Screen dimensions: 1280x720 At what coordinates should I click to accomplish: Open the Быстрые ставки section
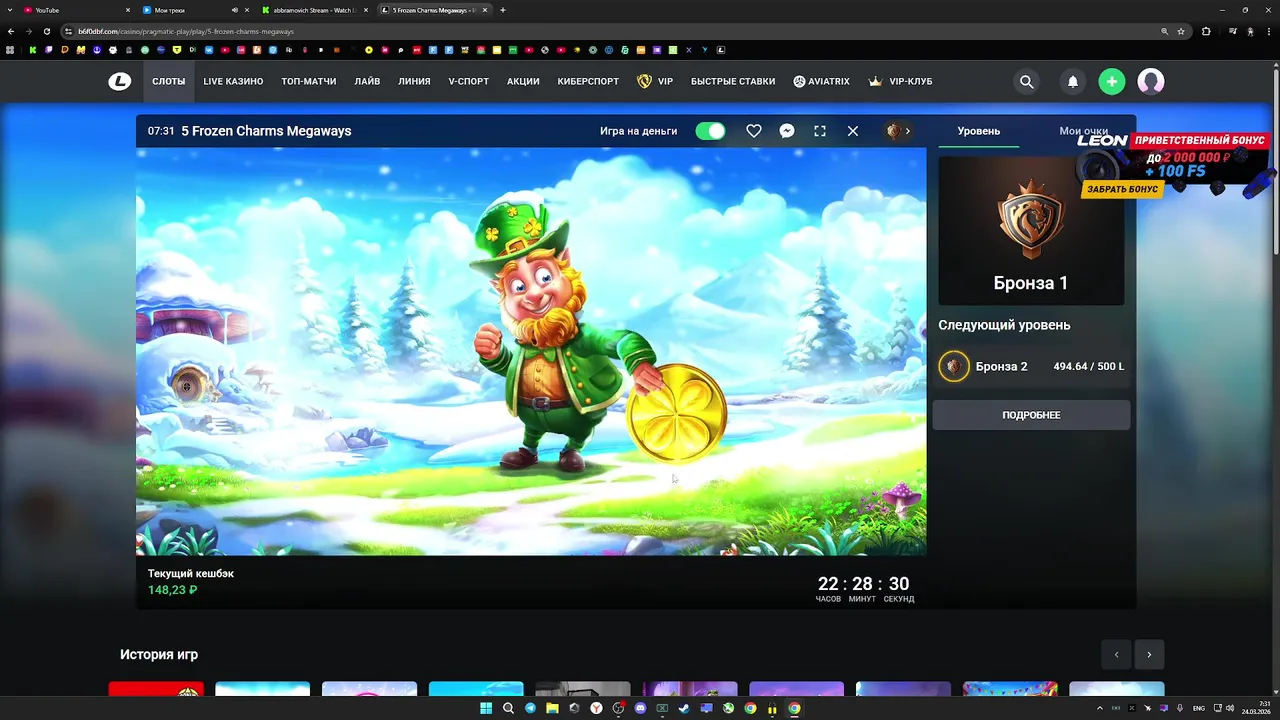coord(733,81)
